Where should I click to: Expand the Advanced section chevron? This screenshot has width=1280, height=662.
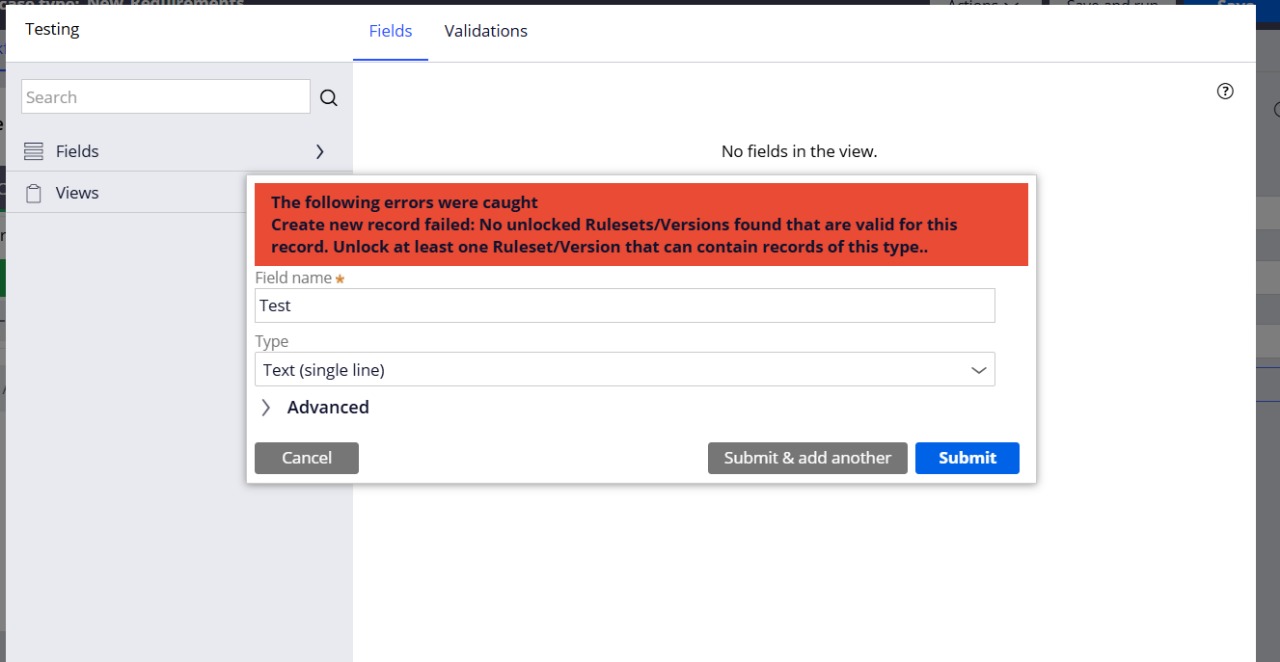click(x=266, y=408)
